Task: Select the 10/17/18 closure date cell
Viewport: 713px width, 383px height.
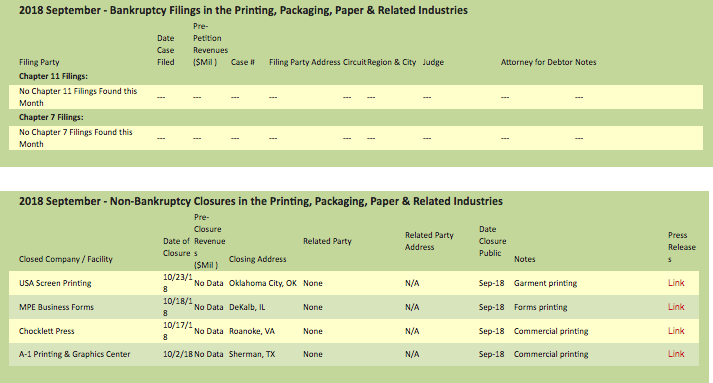Action: coord(178,331)
